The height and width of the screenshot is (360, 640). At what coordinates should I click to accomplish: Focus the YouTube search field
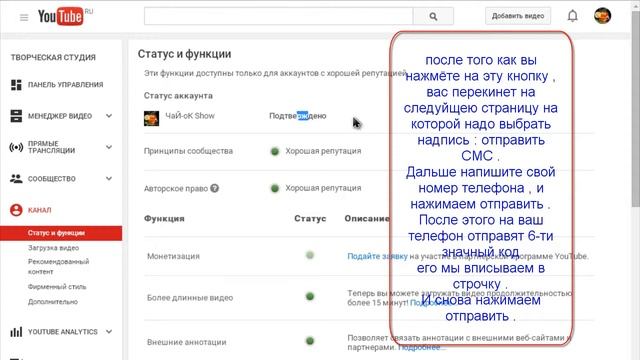pos(278,16)
